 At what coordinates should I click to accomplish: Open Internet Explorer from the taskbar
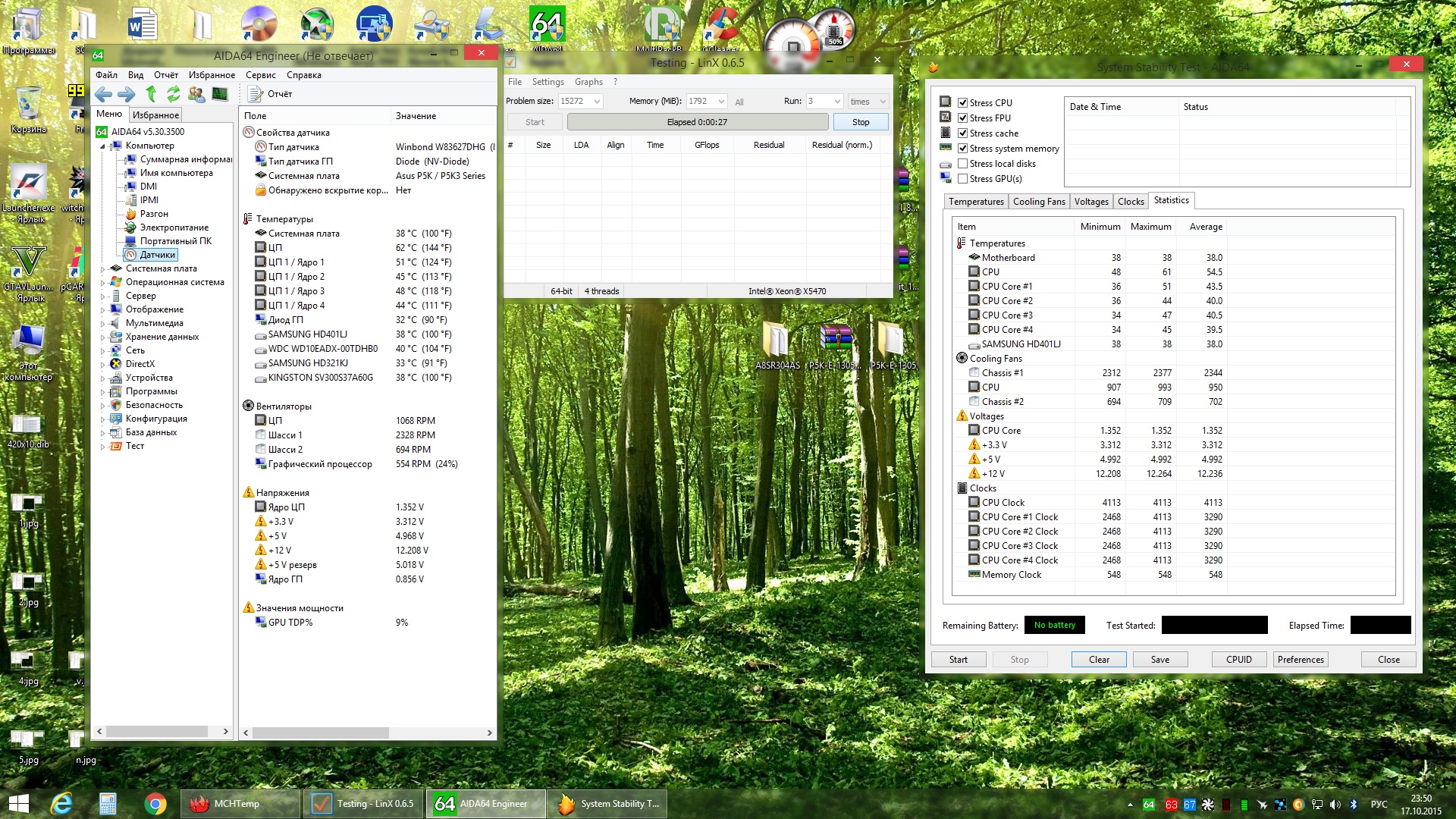pos(61,804)
